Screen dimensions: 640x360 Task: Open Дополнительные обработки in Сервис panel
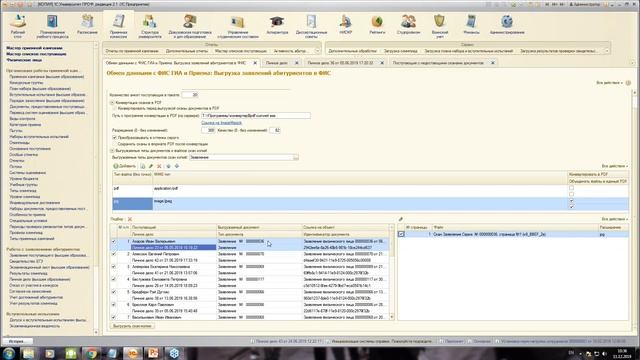(352, 51)
